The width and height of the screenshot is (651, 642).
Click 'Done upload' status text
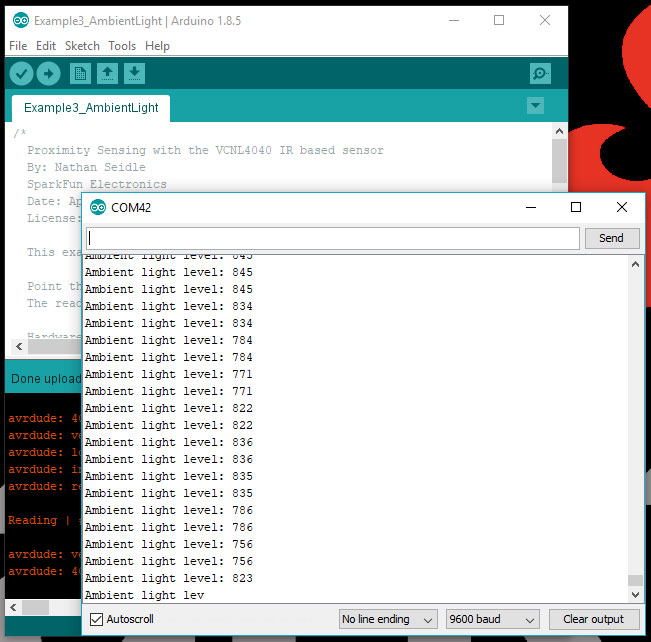46,379
